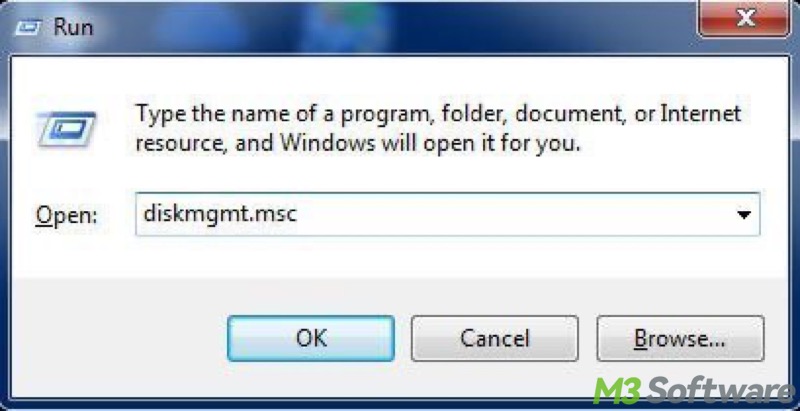Click the diskmgmt.msc text in the field
This screenshot has width=800, height=411.
click(x=220, y=214)
